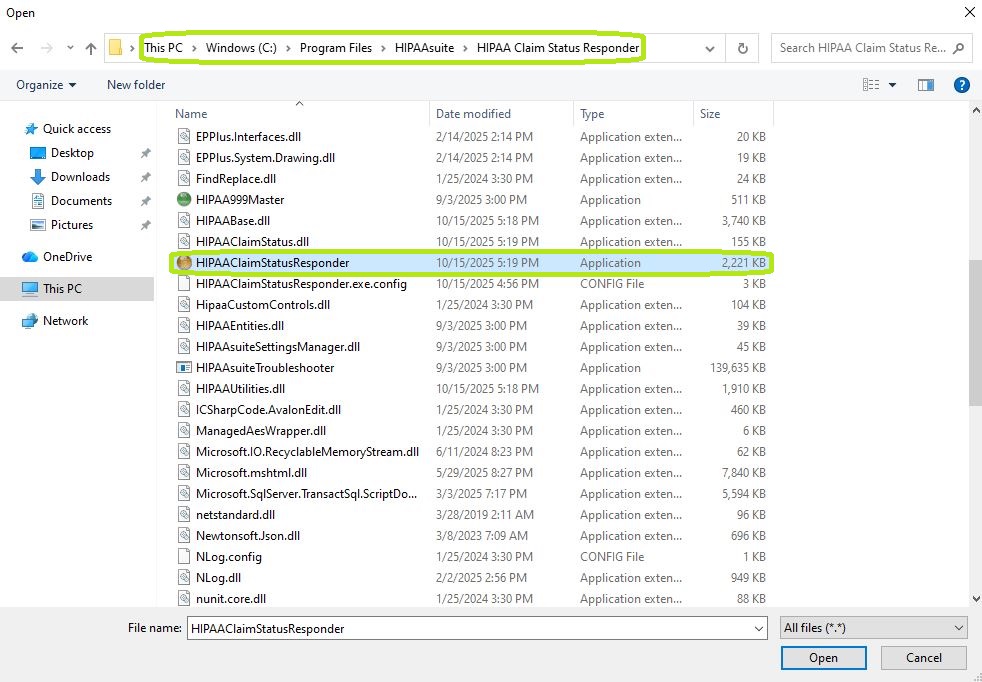The image size is (982, 682).
Task: Open the blue Help icon
Action: (961, 85)
